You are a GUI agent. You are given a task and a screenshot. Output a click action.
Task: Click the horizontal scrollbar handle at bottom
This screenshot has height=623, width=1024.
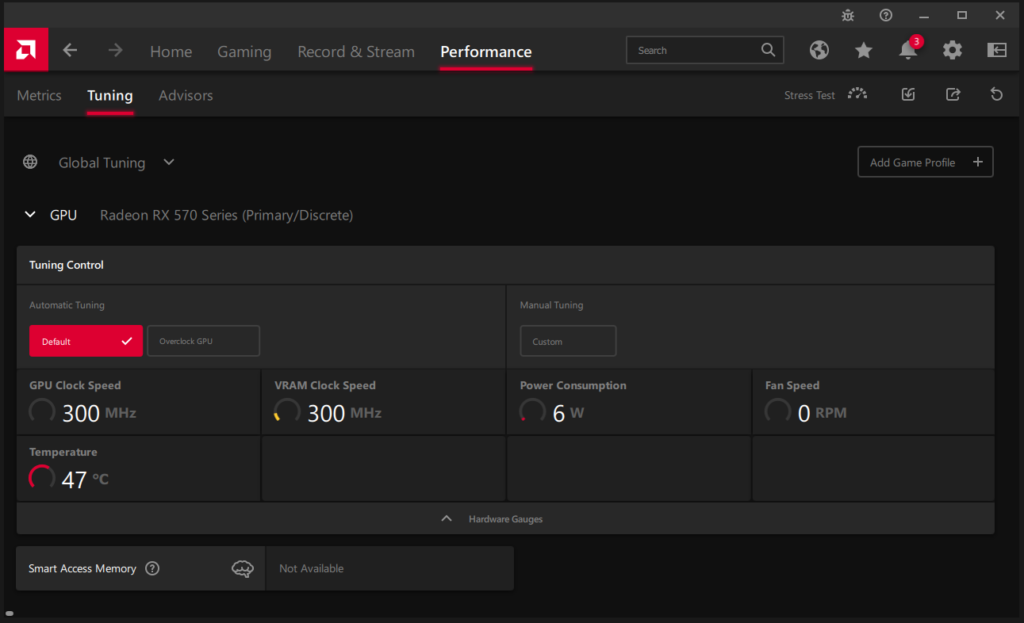9,613
